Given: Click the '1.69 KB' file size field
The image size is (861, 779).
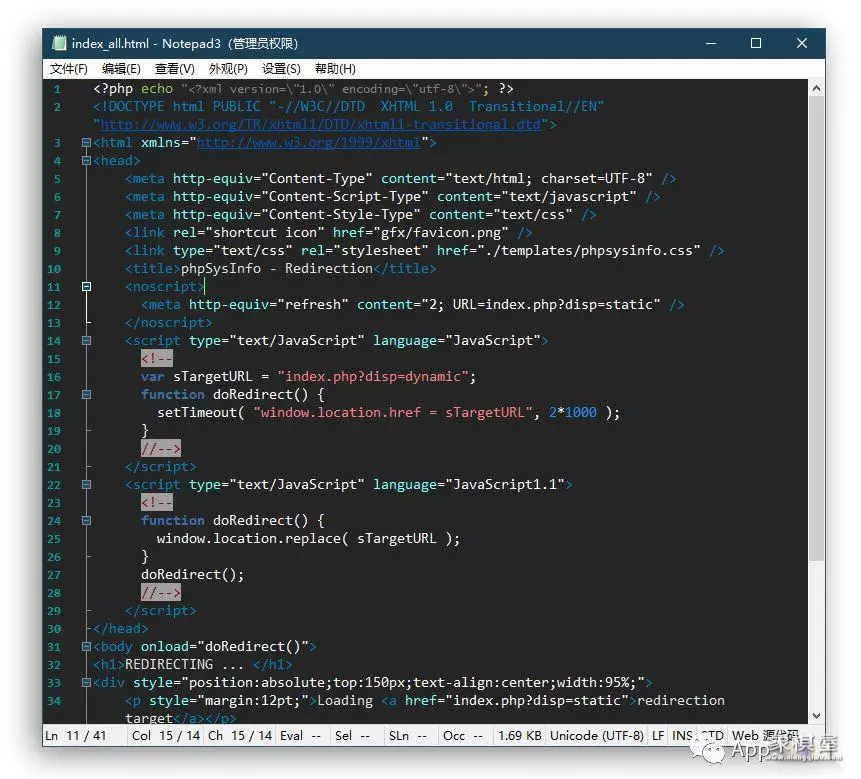Looking at the screenshot, I should 519,736.
